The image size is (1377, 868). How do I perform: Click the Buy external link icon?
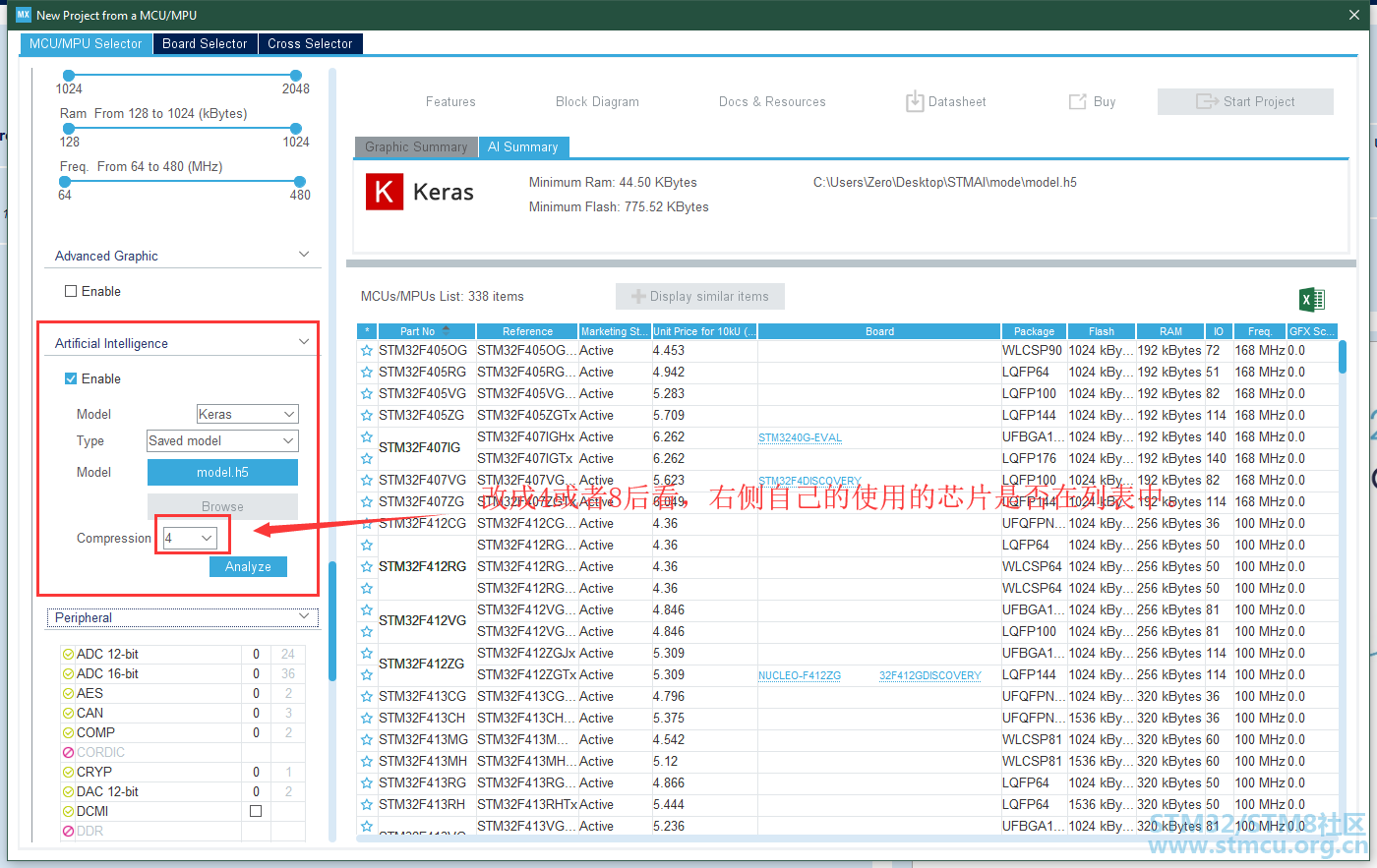pos(1077,101)
